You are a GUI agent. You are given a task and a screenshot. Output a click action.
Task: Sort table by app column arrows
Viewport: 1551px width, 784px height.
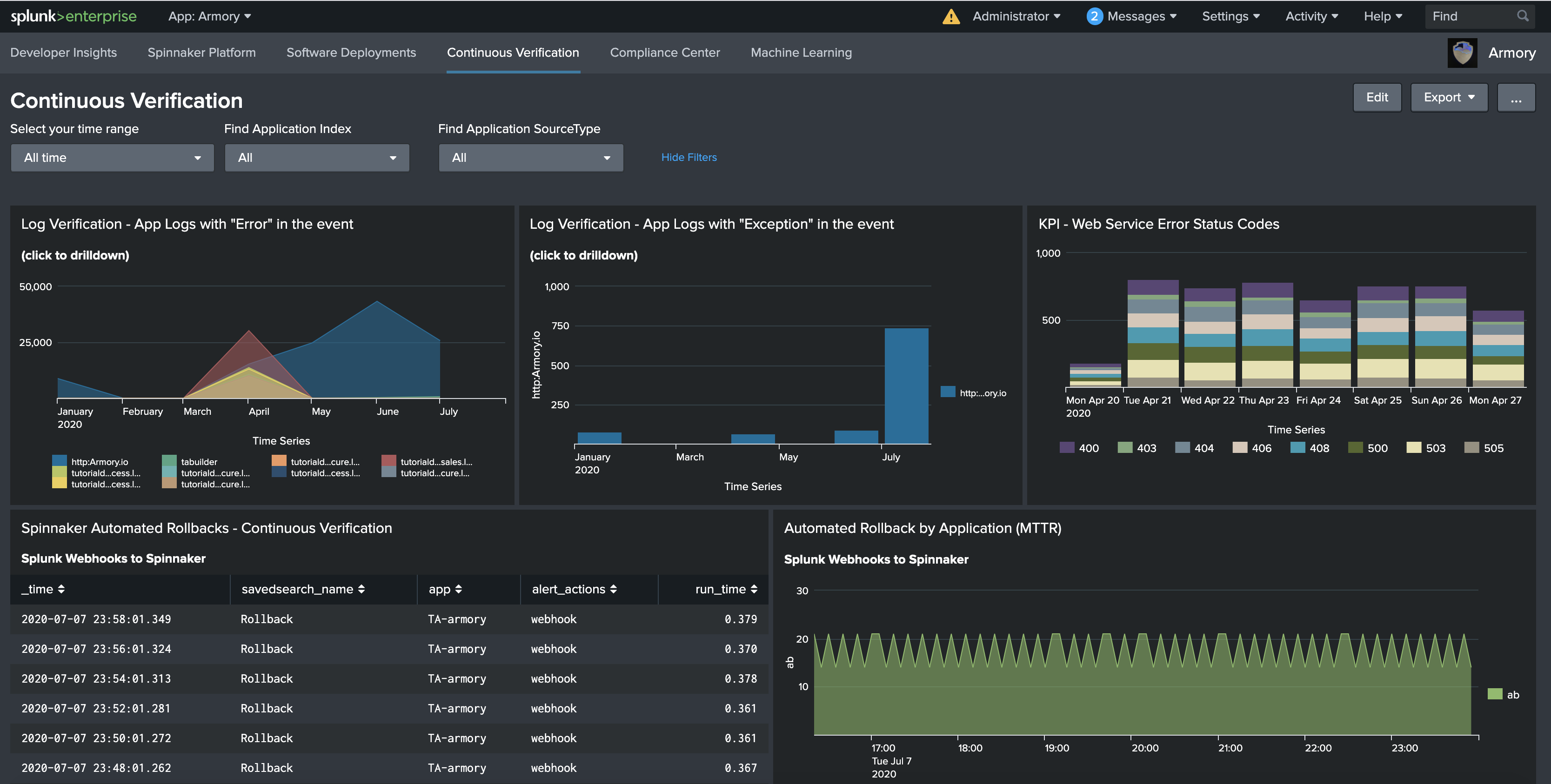click(x=458, y=589)
